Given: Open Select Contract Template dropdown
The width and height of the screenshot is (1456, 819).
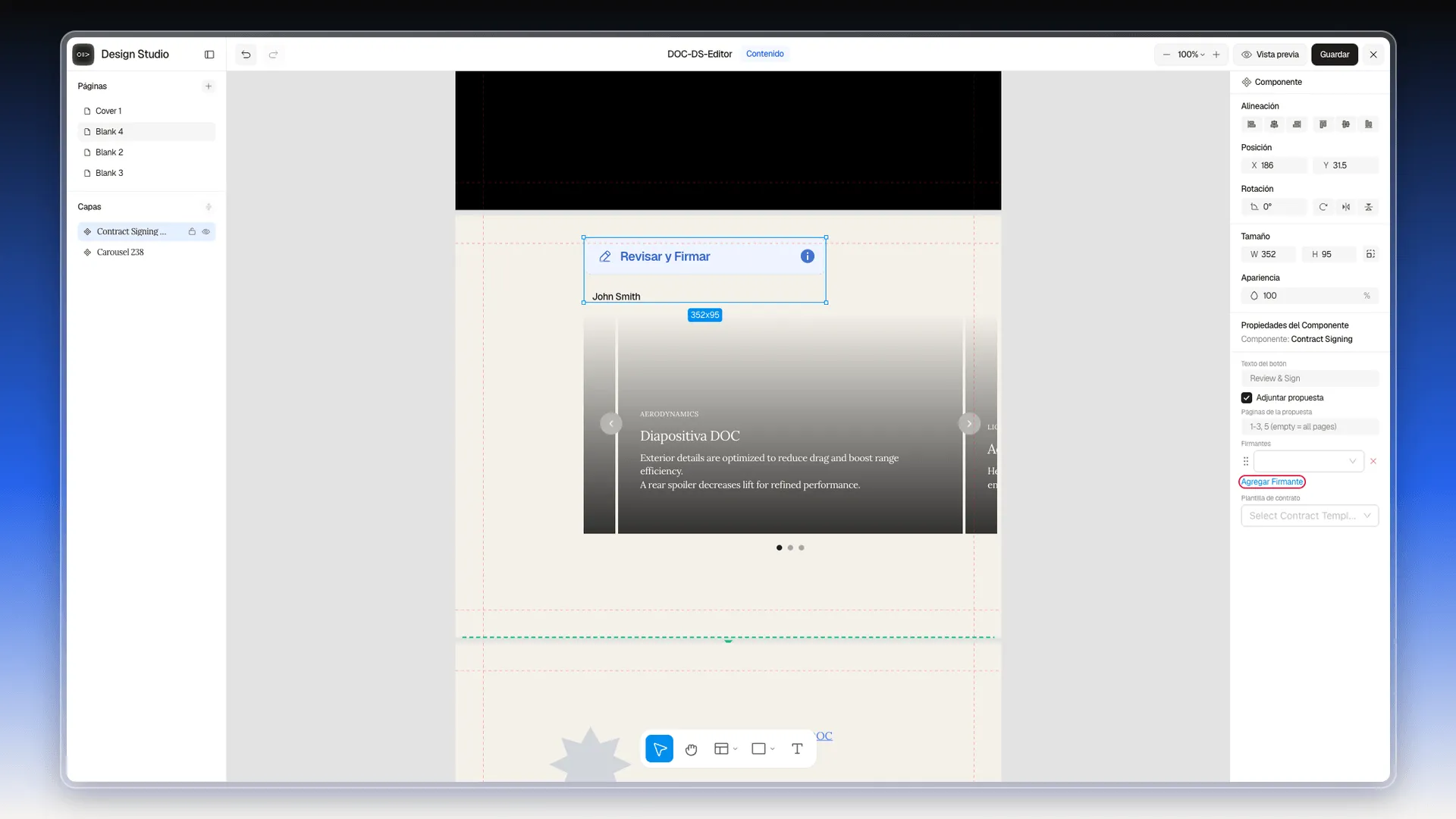Looking at the screenshot, I should coord(1310,516).
